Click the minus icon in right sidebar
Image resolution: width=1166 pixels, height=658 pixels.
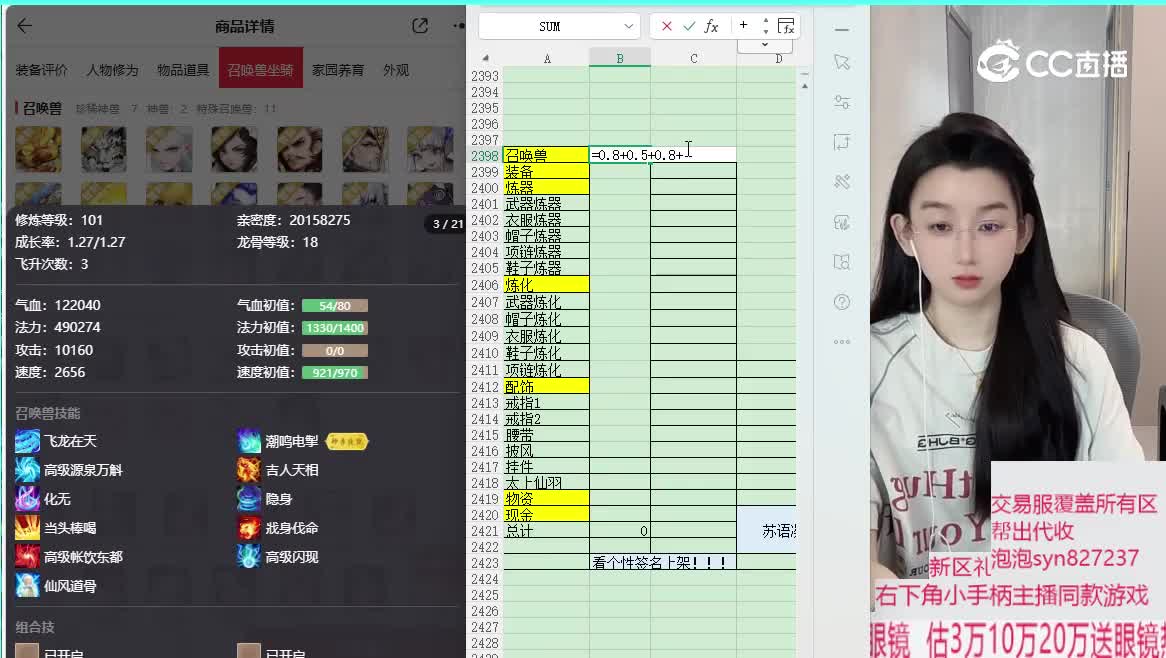click(x=842, y=30)
